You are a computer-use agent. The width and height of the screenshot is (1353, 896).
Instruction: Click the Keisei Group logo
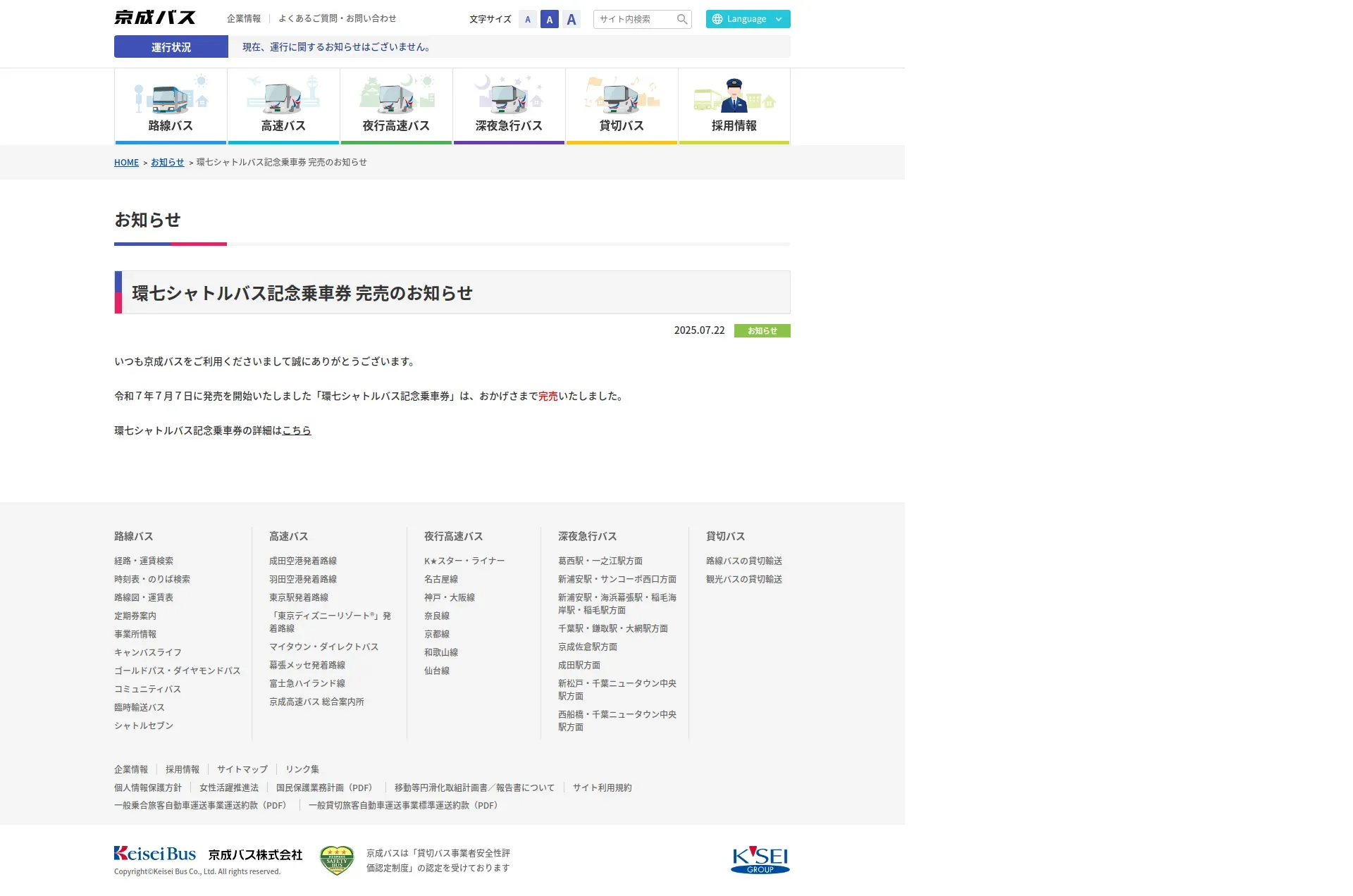point(760,859)
